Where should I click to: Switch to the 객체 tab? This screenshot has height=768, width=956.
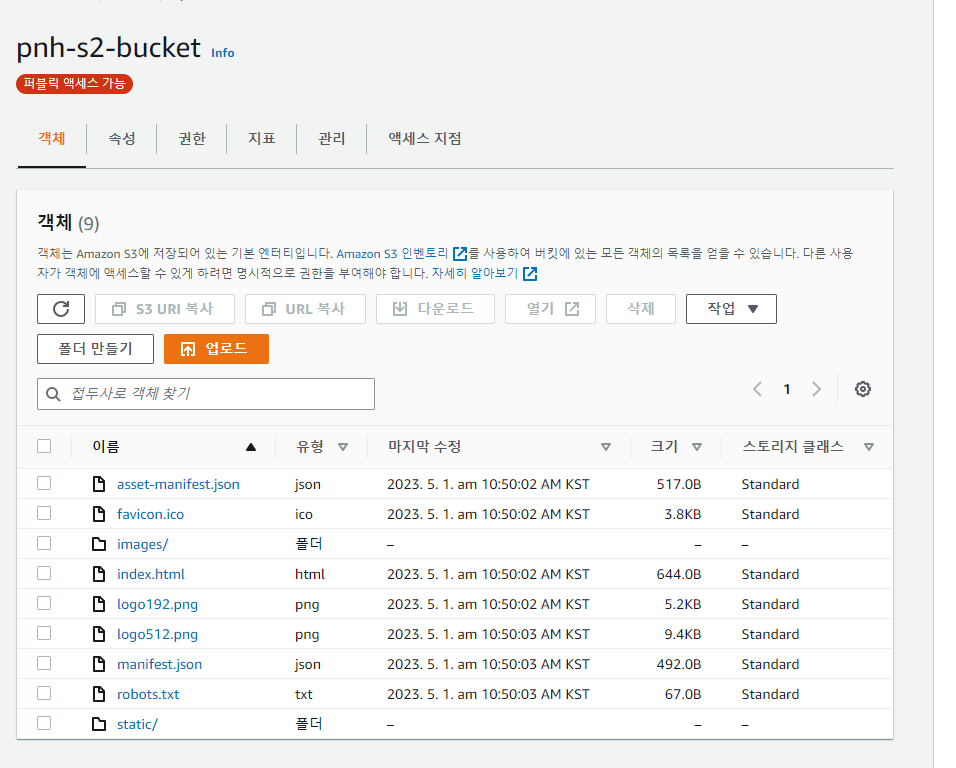[52, 139]
